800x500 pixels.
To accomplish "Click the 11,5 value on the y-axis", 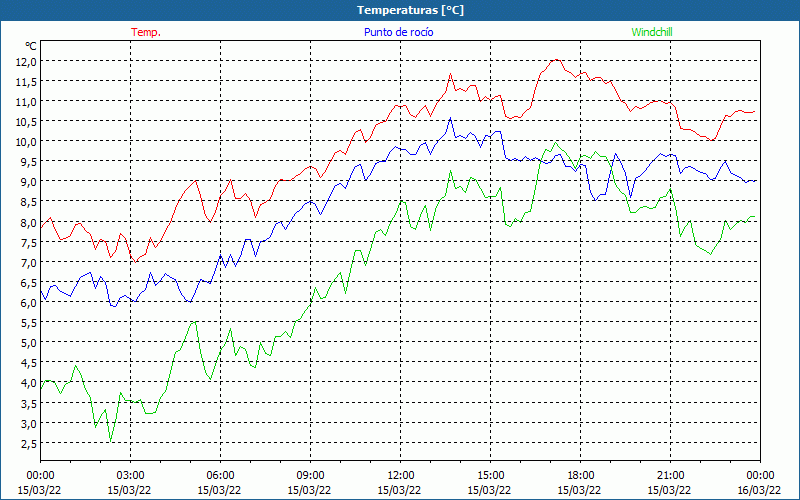I will (27, 82).
